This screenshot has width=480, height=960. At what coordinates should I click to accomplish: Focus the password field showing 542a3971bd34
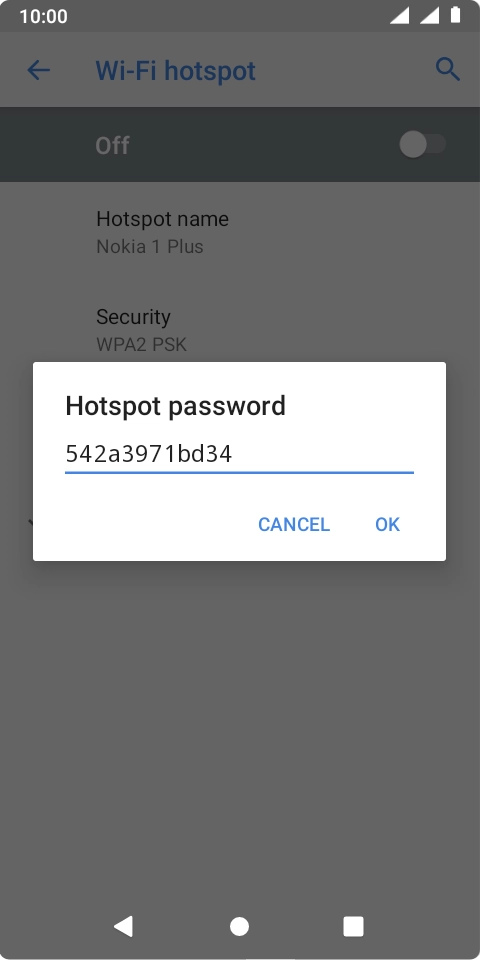239,454
